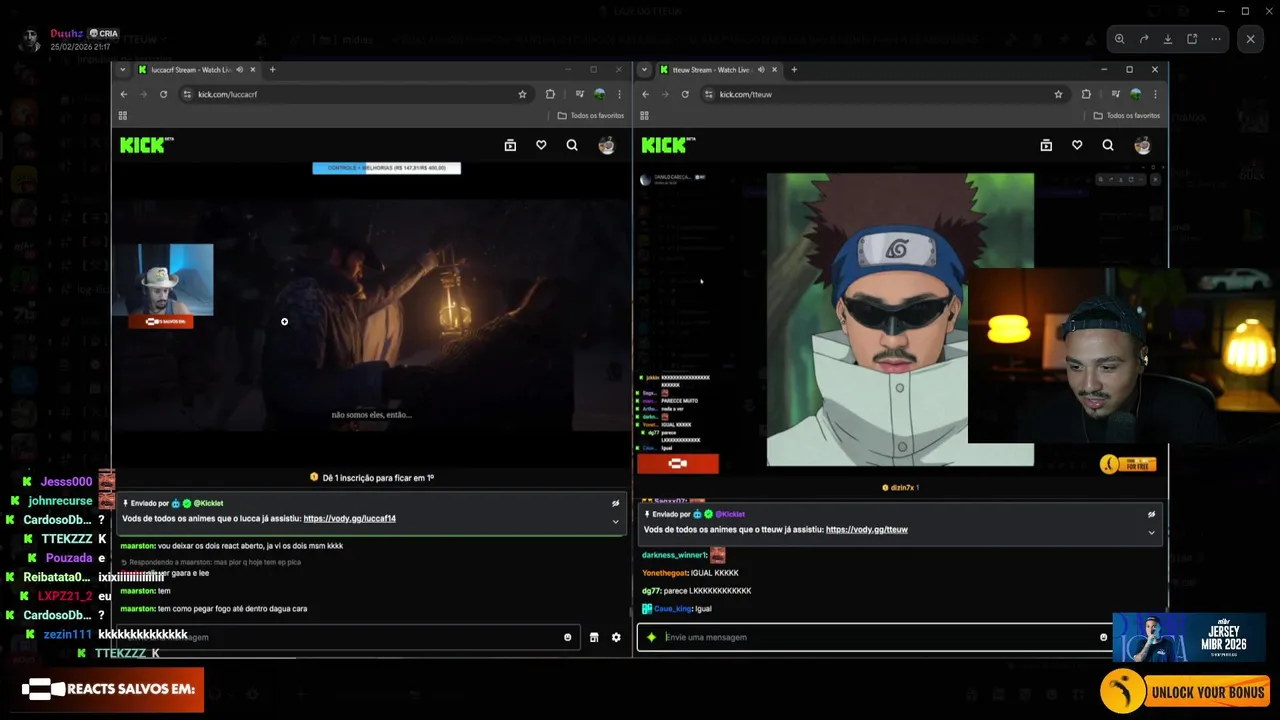Screen dimensions: 1280x720
Task: Open emoji picker in luccacrf chat
Action: pos(567,637)
